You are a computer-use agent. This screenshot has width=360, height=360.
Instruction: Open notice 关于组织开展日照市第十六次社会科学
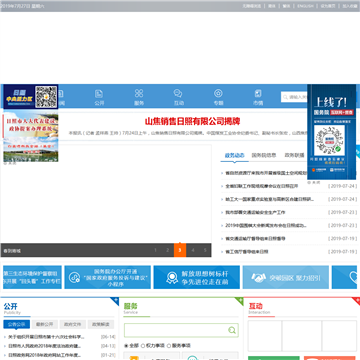[x=46, y=337]
